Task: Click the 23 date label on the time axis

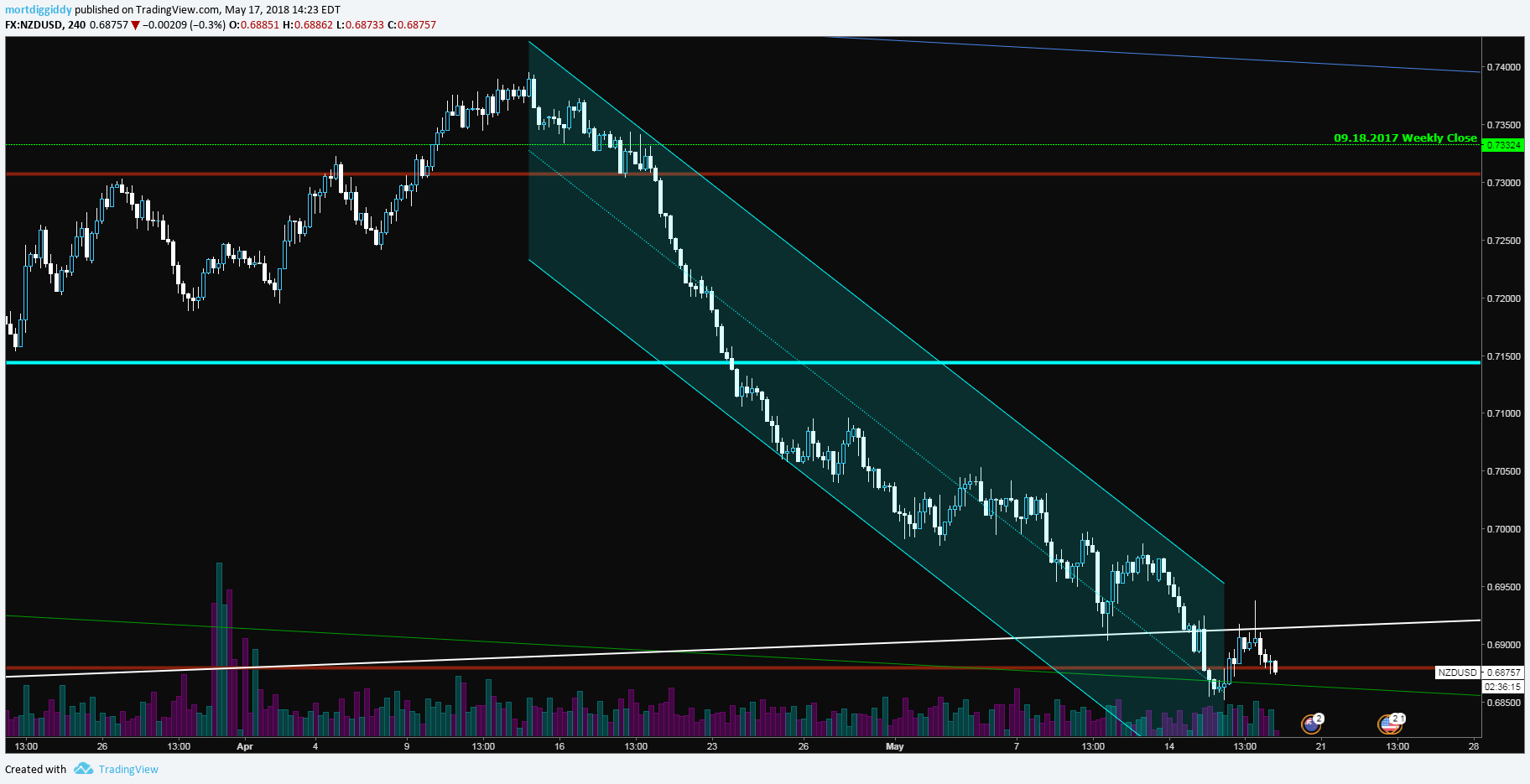Action: coord(712,746)
